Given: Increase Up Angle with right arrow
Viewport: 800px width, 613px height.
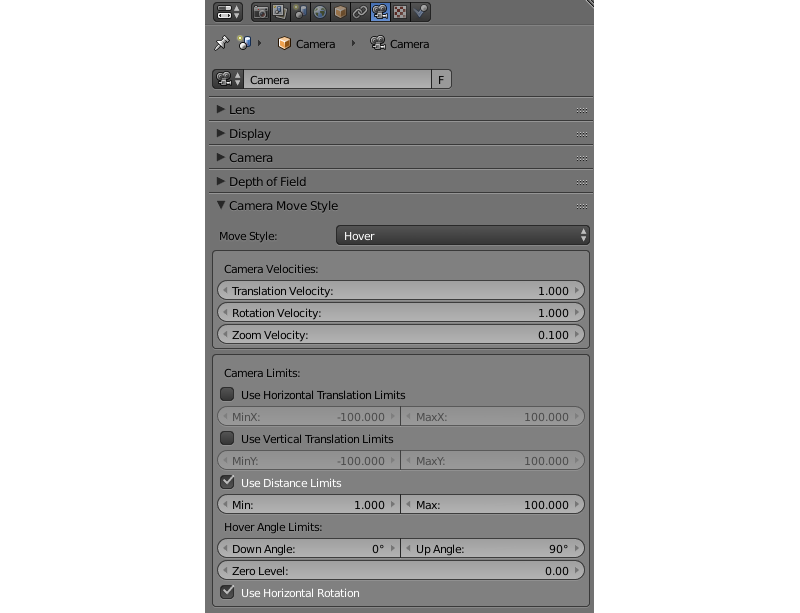Looking at the screenshot, I should (577, 548).
